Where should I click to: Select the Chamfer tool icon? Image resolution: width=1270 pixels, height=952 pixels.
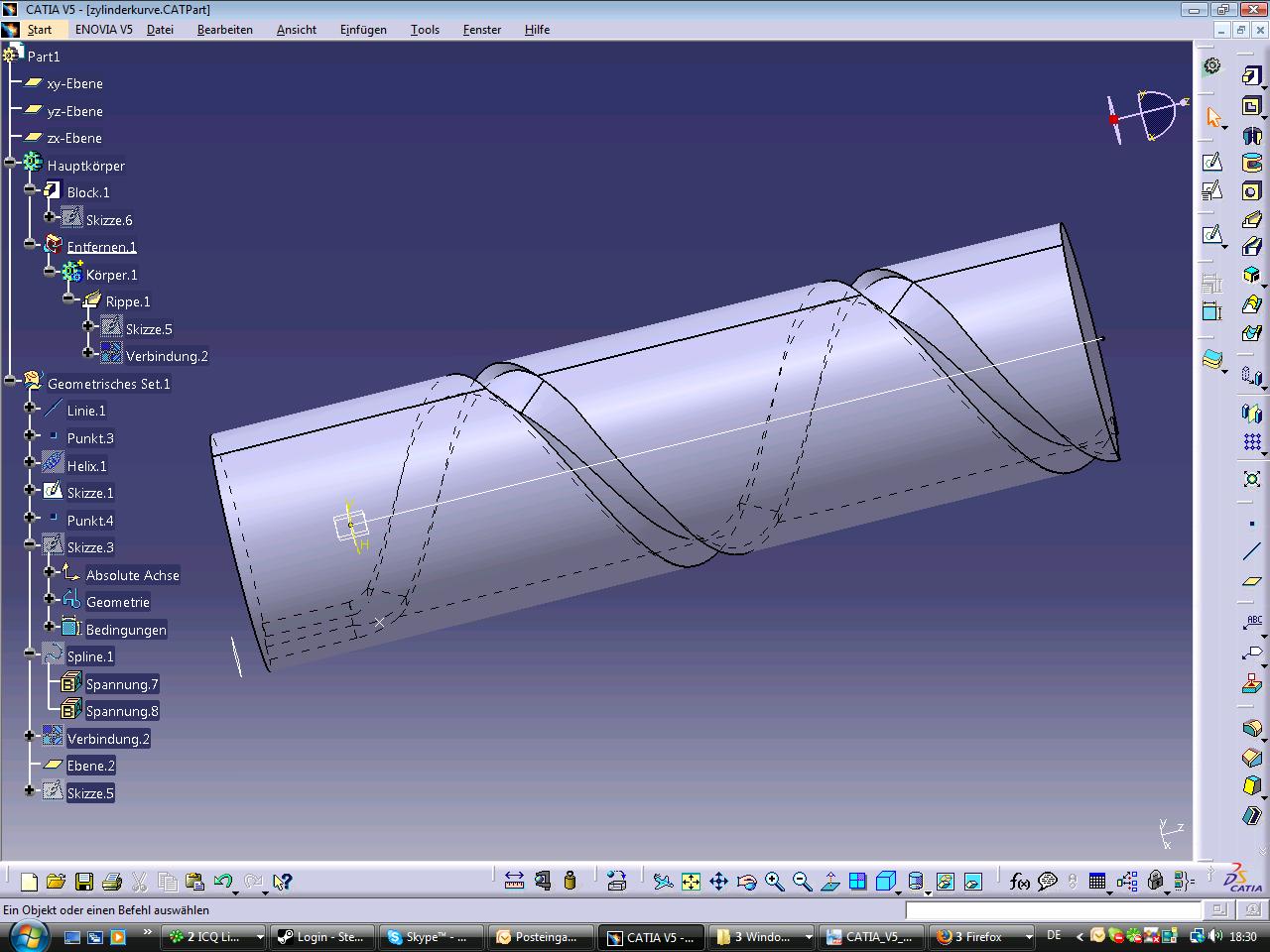1251,758
